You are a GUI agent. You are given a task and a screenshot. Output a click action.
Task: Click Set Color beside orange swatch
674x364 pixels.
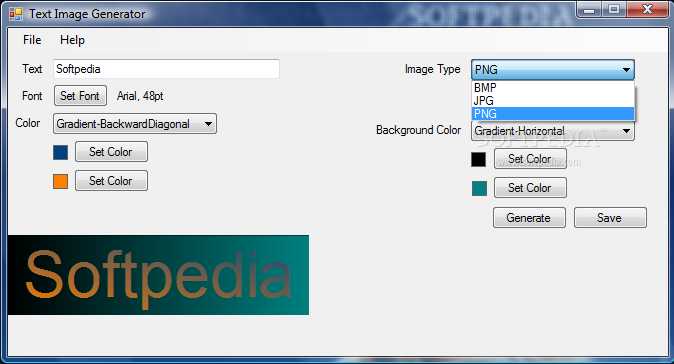click(111, 180)
